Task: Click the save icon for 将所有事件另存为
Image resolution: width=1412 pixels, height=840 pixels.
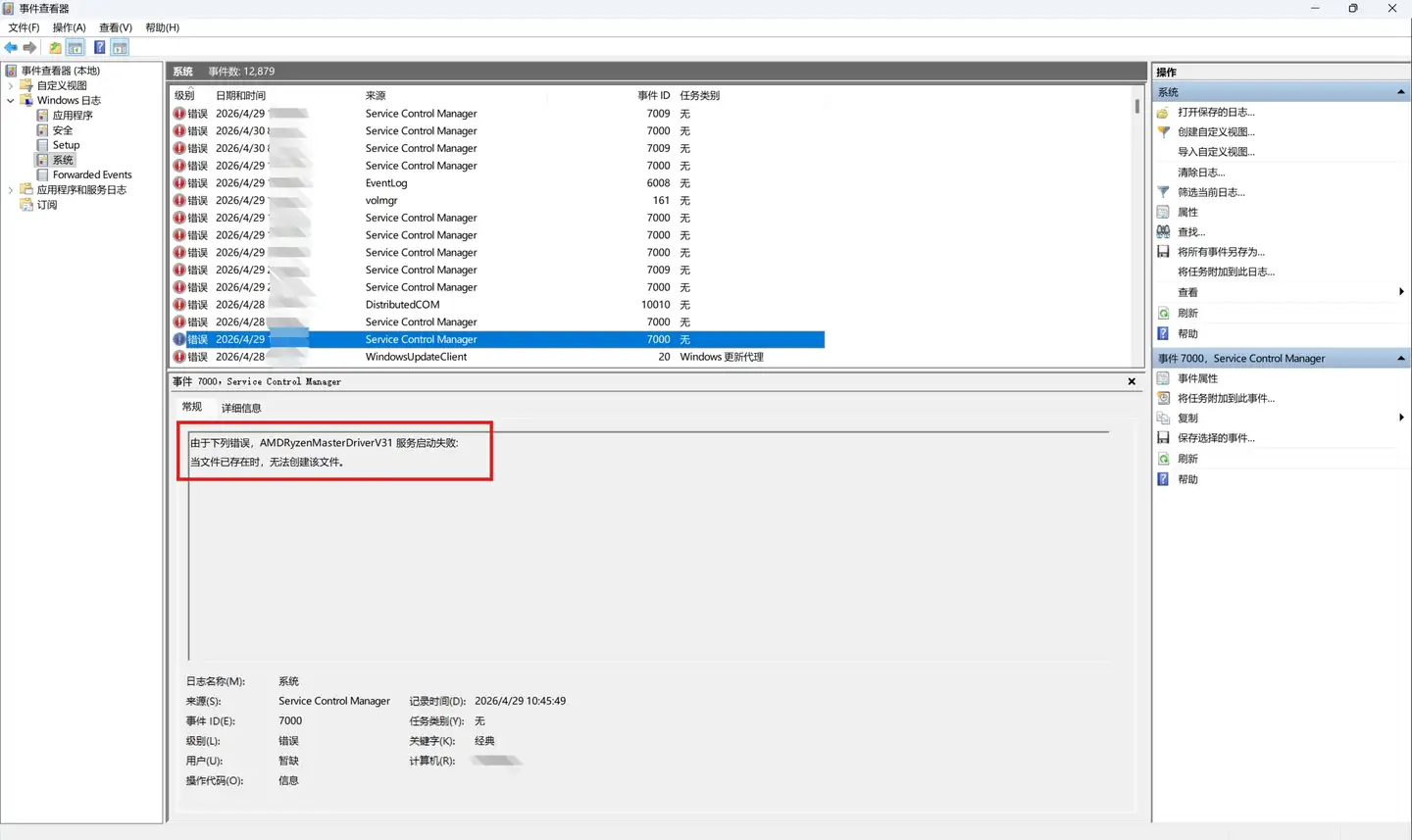Action: (1163, 252)
